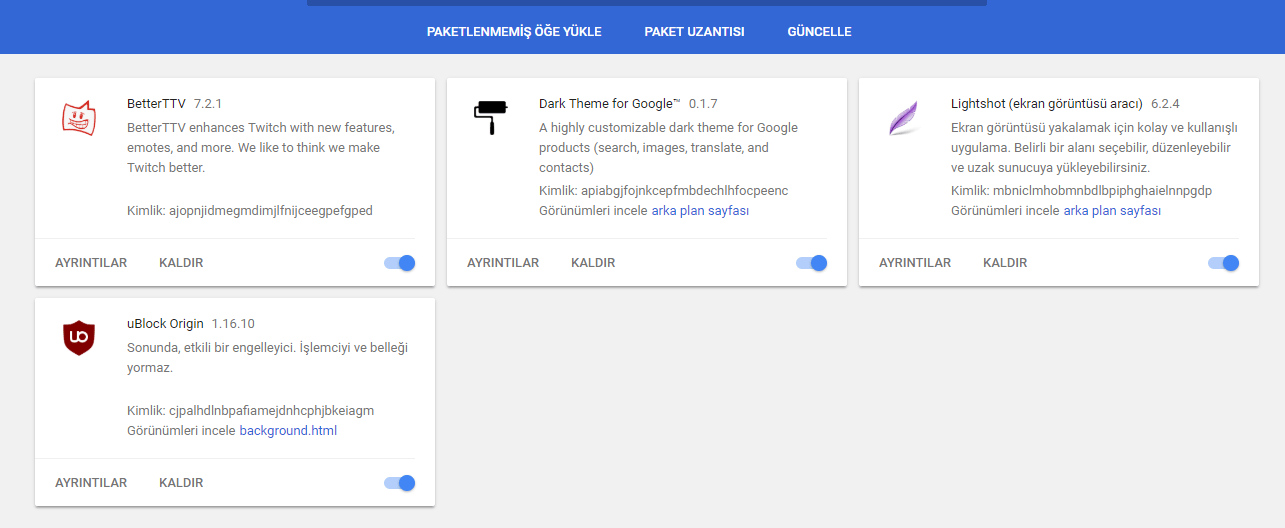Switch off the uBlock Origin toggle
Viewport: 1285px width, 528px height.
[x=399, y=483]
